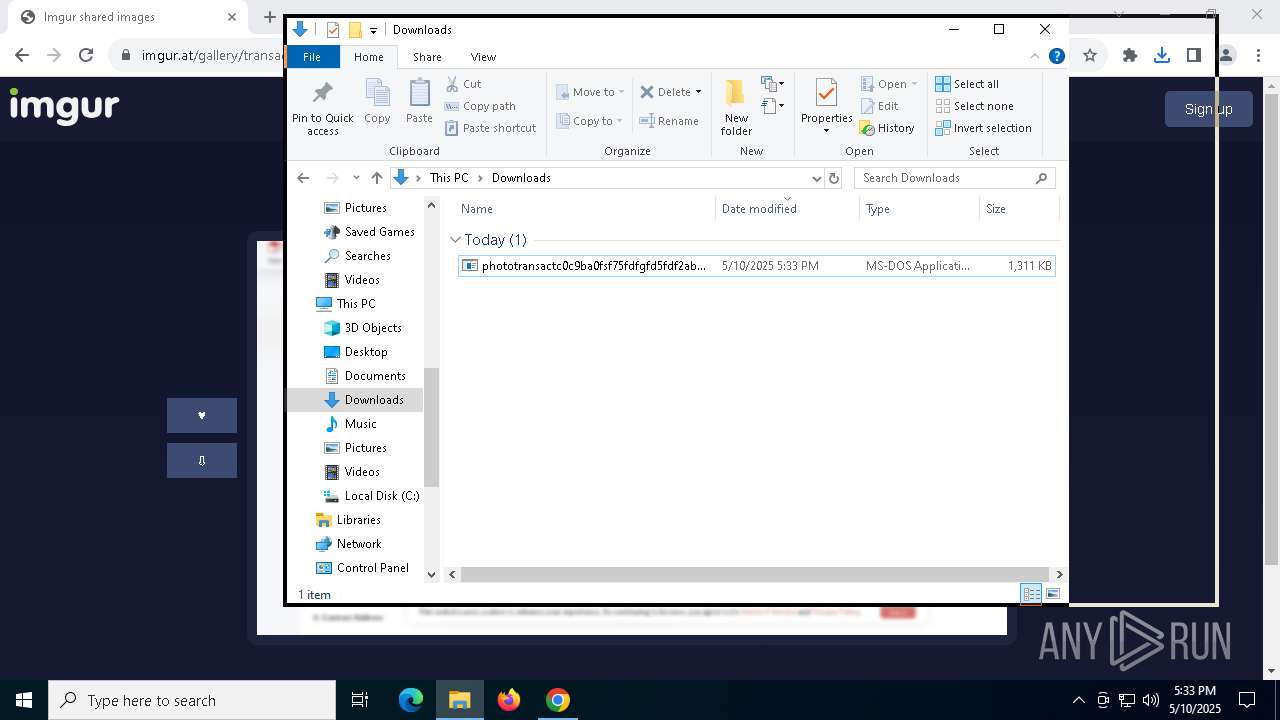Refresh the Downloads folder
The height and width of the screenshot is (720, 1280).
(834, 178)
